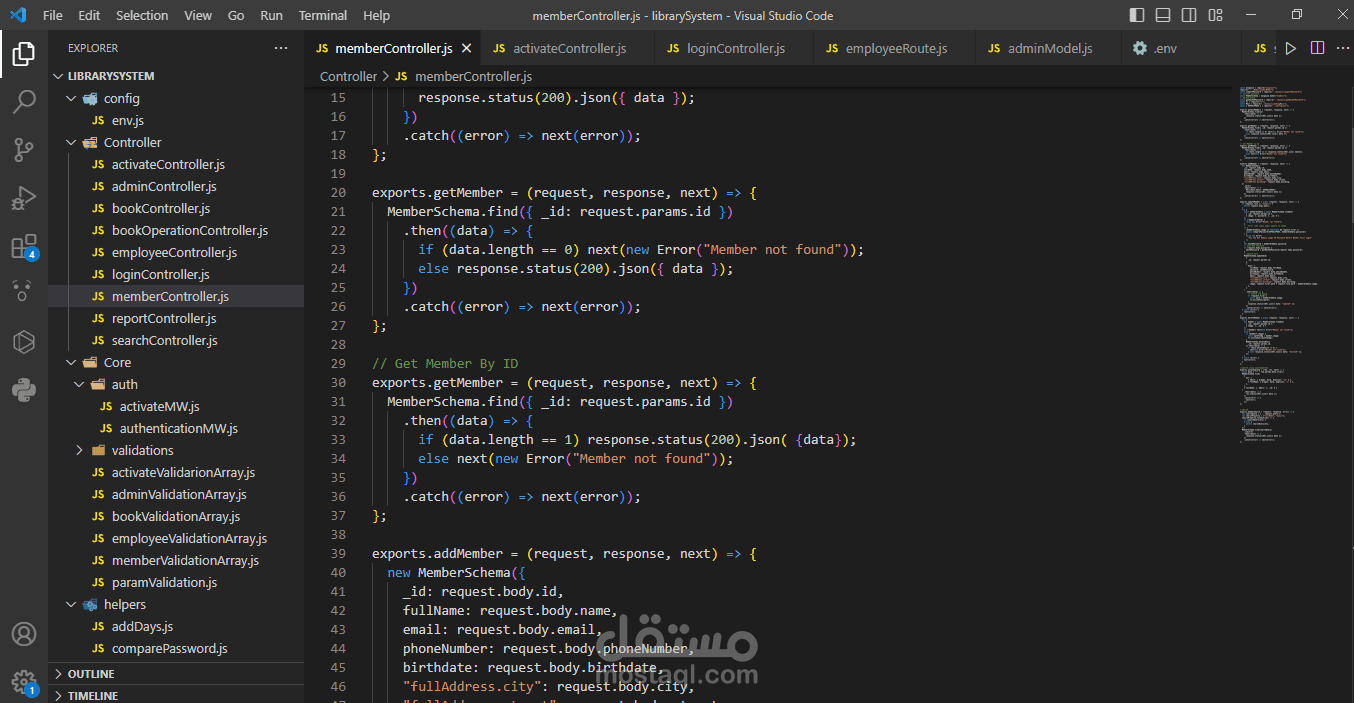
Task: Open the Customize Layout icon
Action: (x=1217, y=15)
